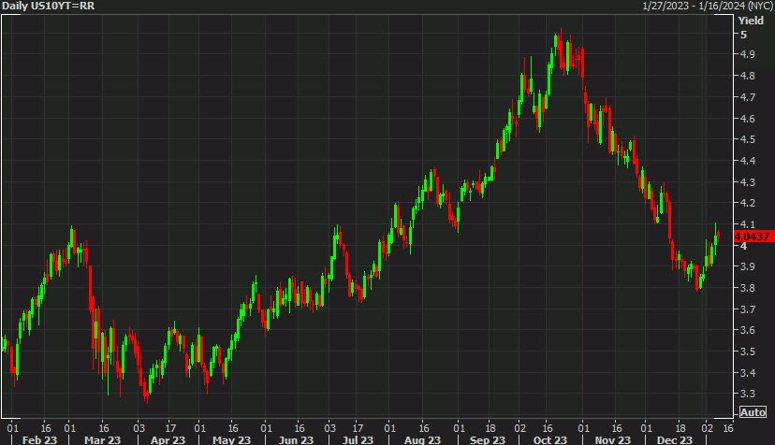This screenshot has width=775, height=445.
Task: Click the 4.5 yield axis tick
Action: 747,139
